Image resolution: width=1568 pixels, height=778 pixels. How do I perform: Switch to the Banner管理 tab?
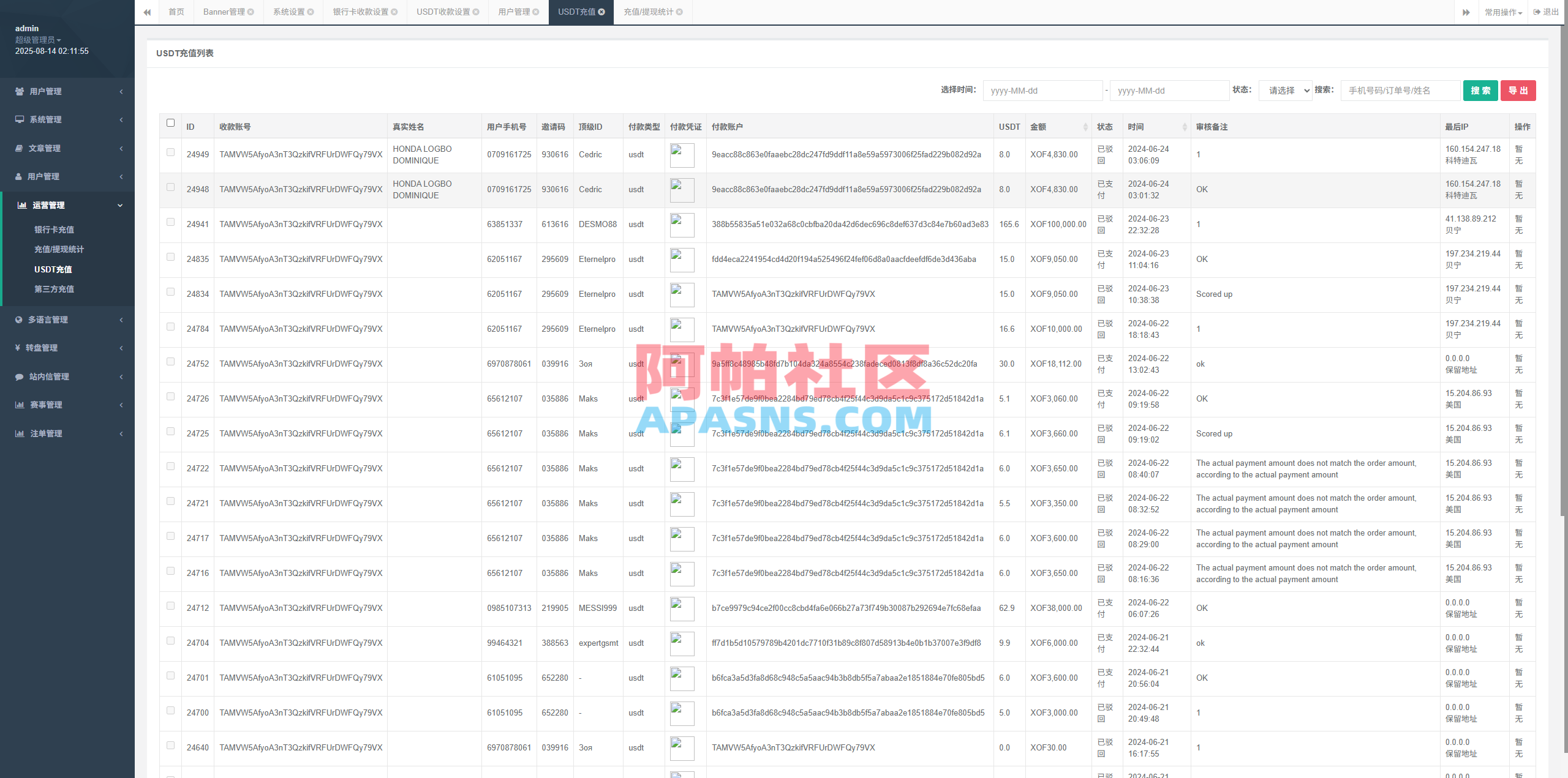[x=224, y=12]
